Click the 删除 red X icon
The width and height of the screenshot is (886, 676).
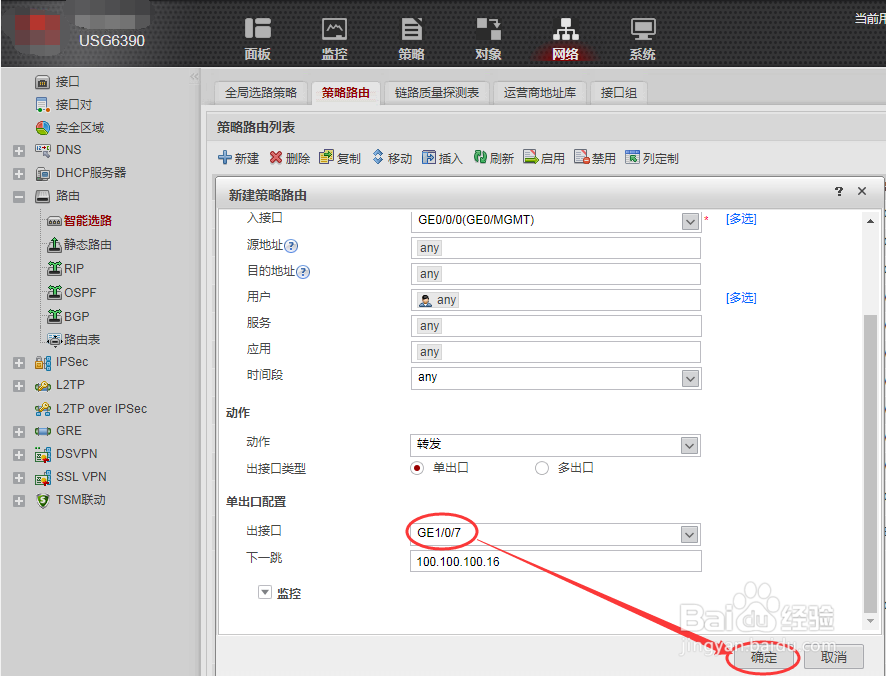276,157
